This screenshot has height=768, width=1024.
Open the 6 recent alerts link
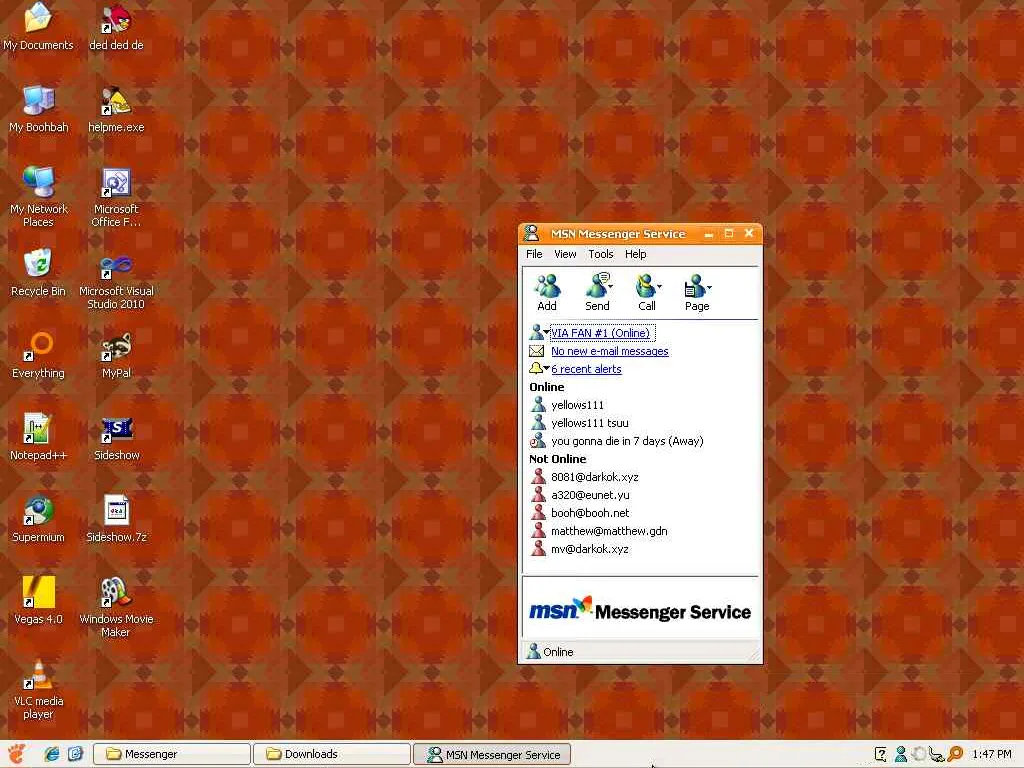coord(586,369)
